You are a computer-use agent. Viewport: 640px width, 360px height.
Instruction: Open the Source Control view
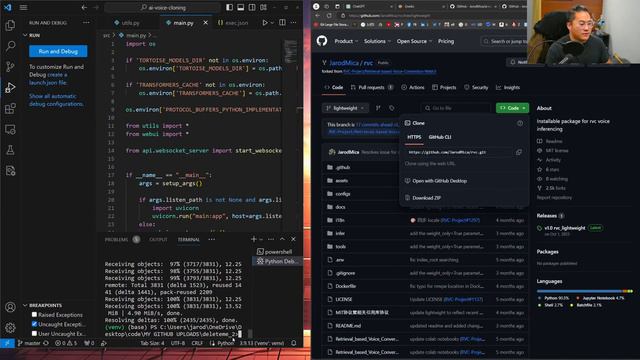coord(10,67)
